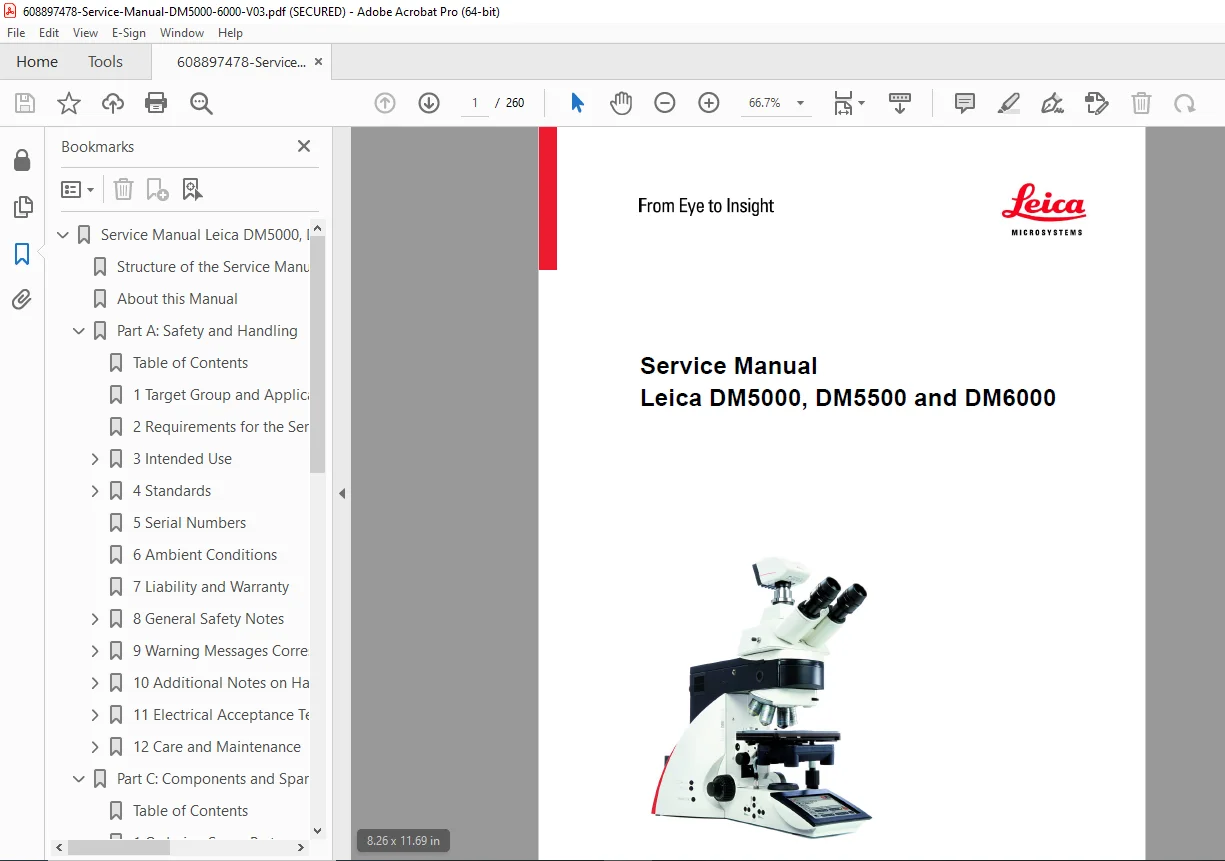
Task: Expand 8 General Safety Notes bookmark
Action: tap(95, 619)
